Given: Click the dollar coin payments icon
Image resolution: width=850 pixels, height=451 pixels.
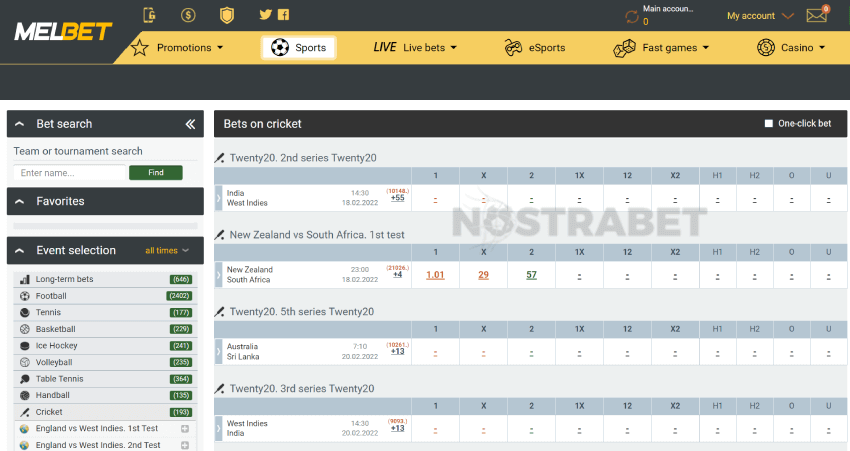Looking at the screenshot, I should 188,15.
